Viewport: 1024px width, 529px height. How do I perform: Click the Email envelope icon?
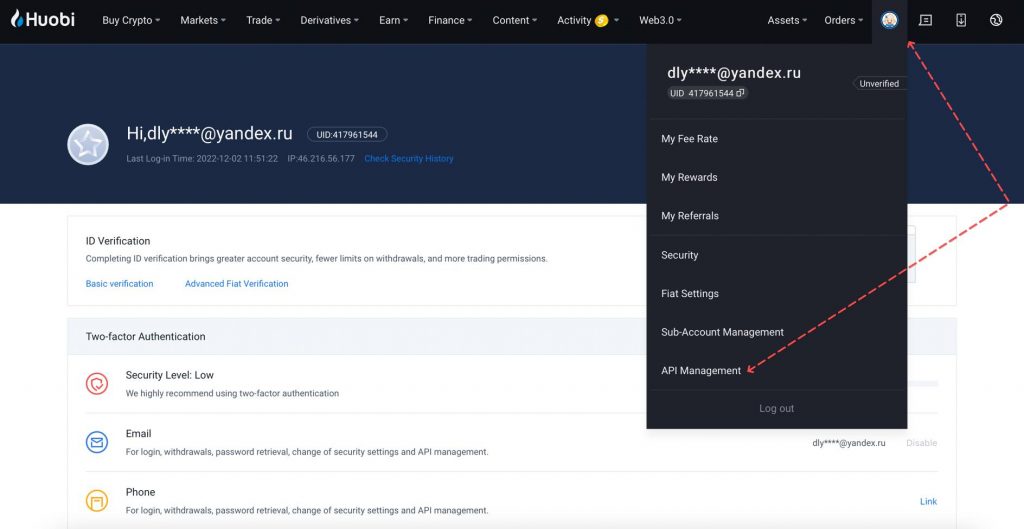(x=97, y=442)
